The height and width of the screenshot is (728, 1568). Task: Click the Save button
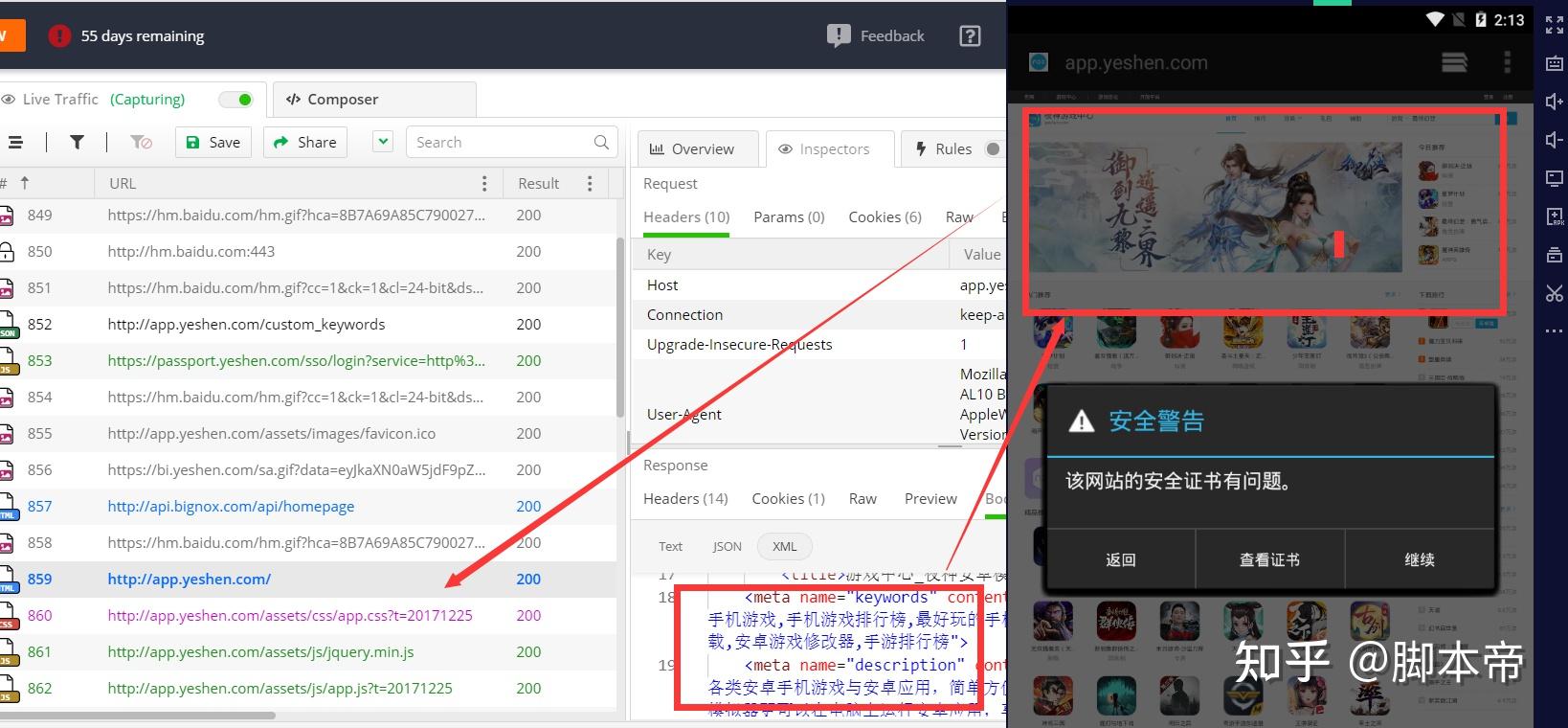tap(213, 142)
